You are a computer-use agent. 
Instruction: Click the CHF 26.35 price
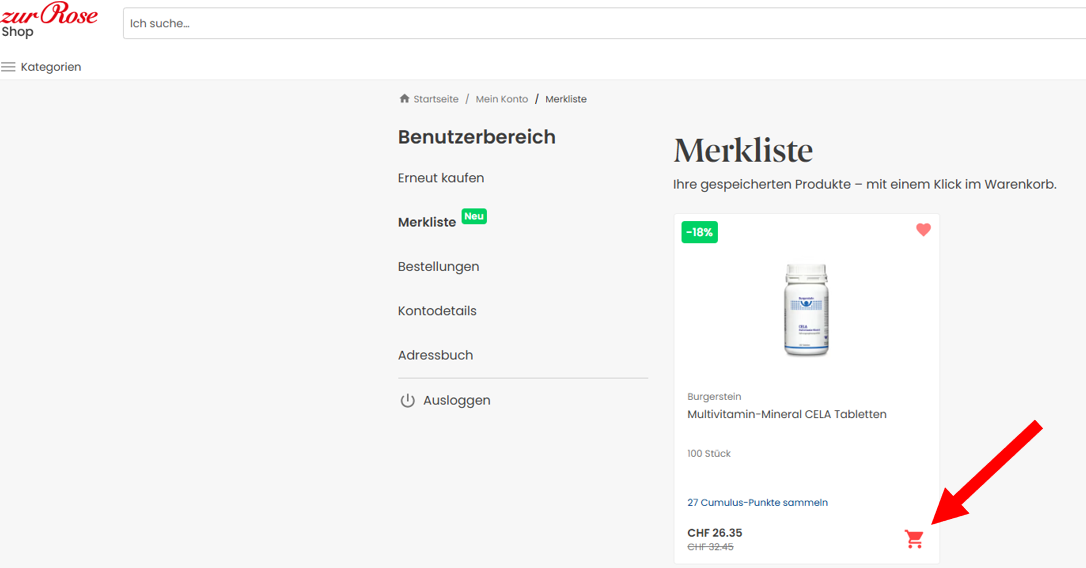[715, 533]
